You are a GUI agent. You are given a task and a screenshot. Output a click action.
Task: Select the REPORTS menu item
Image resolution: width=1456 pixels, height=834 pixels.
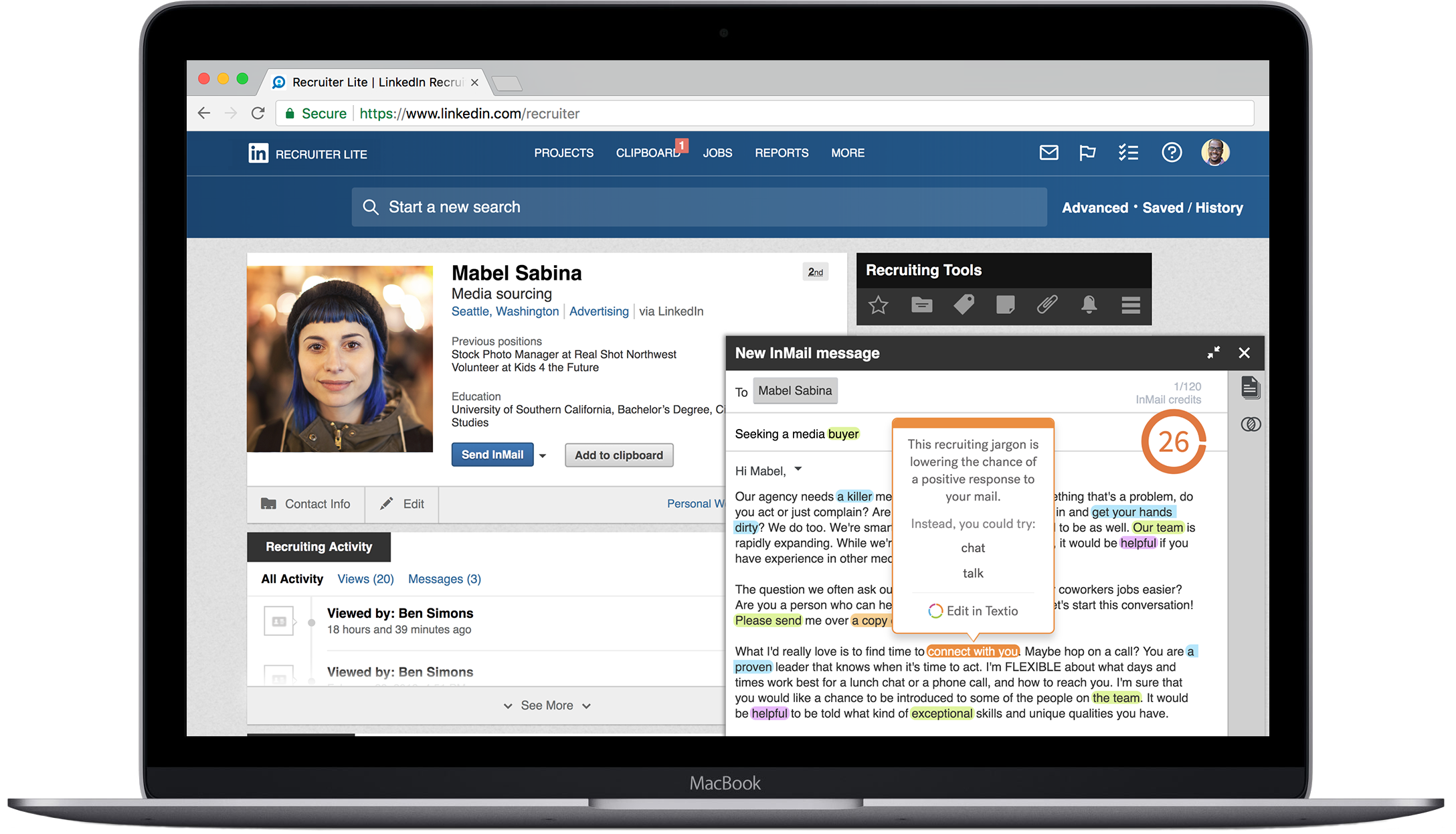(780, 152)
